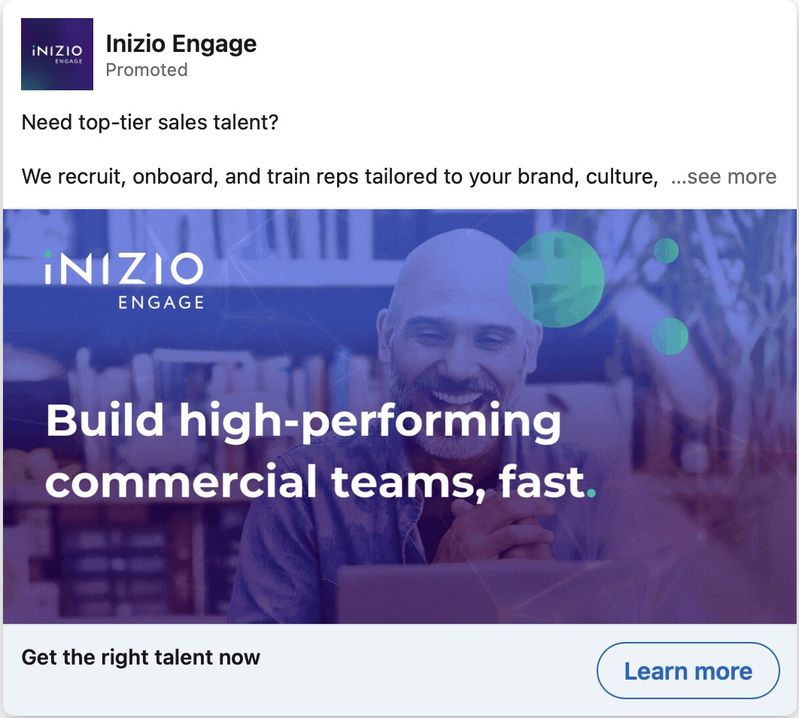The height and width of the screenshot is (718, 799).
Task: Click the large green circle in banner
Action: (556, 279)
